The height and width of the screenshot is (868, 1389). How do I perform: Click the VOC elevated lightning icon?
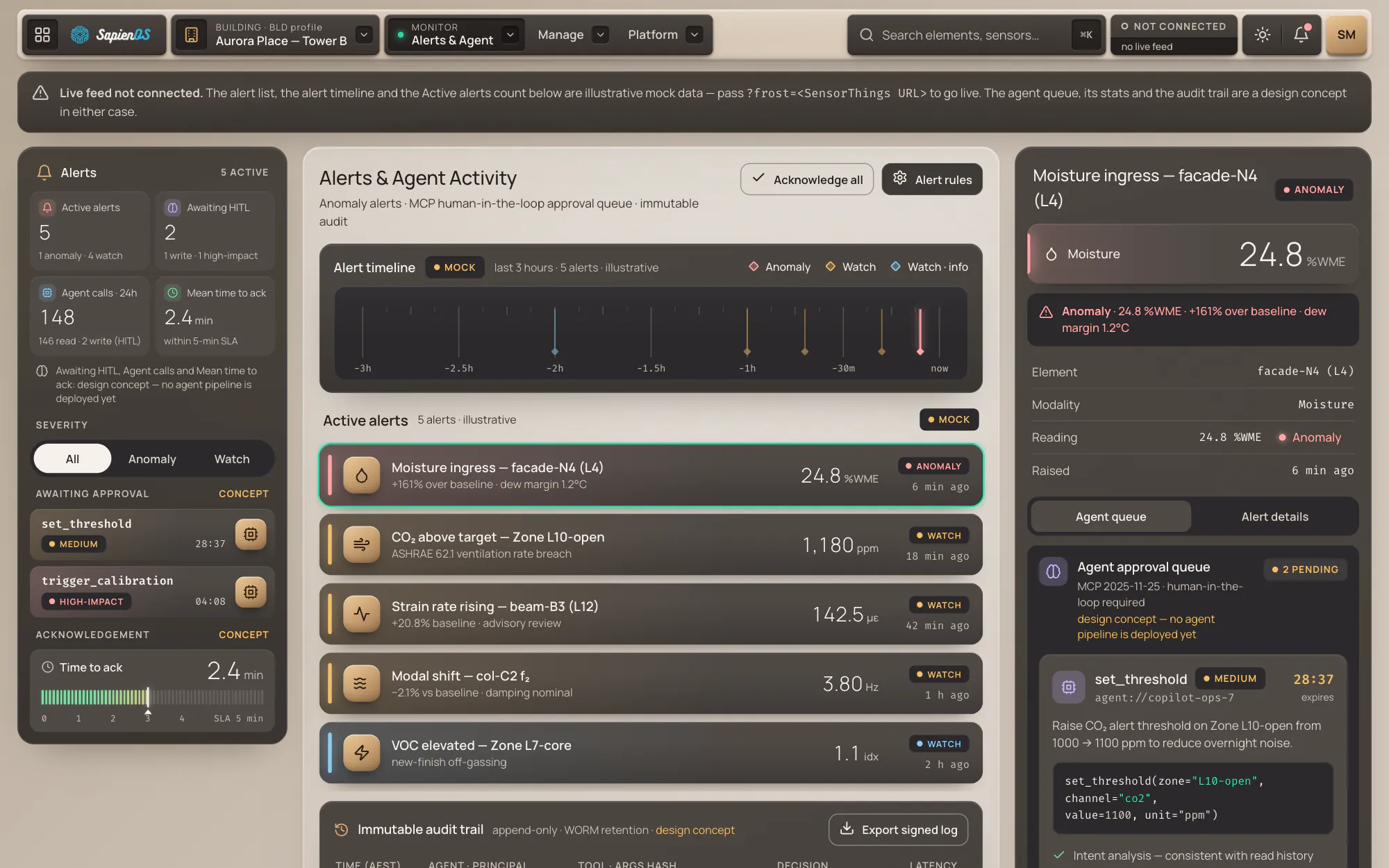tap(361, 753)
